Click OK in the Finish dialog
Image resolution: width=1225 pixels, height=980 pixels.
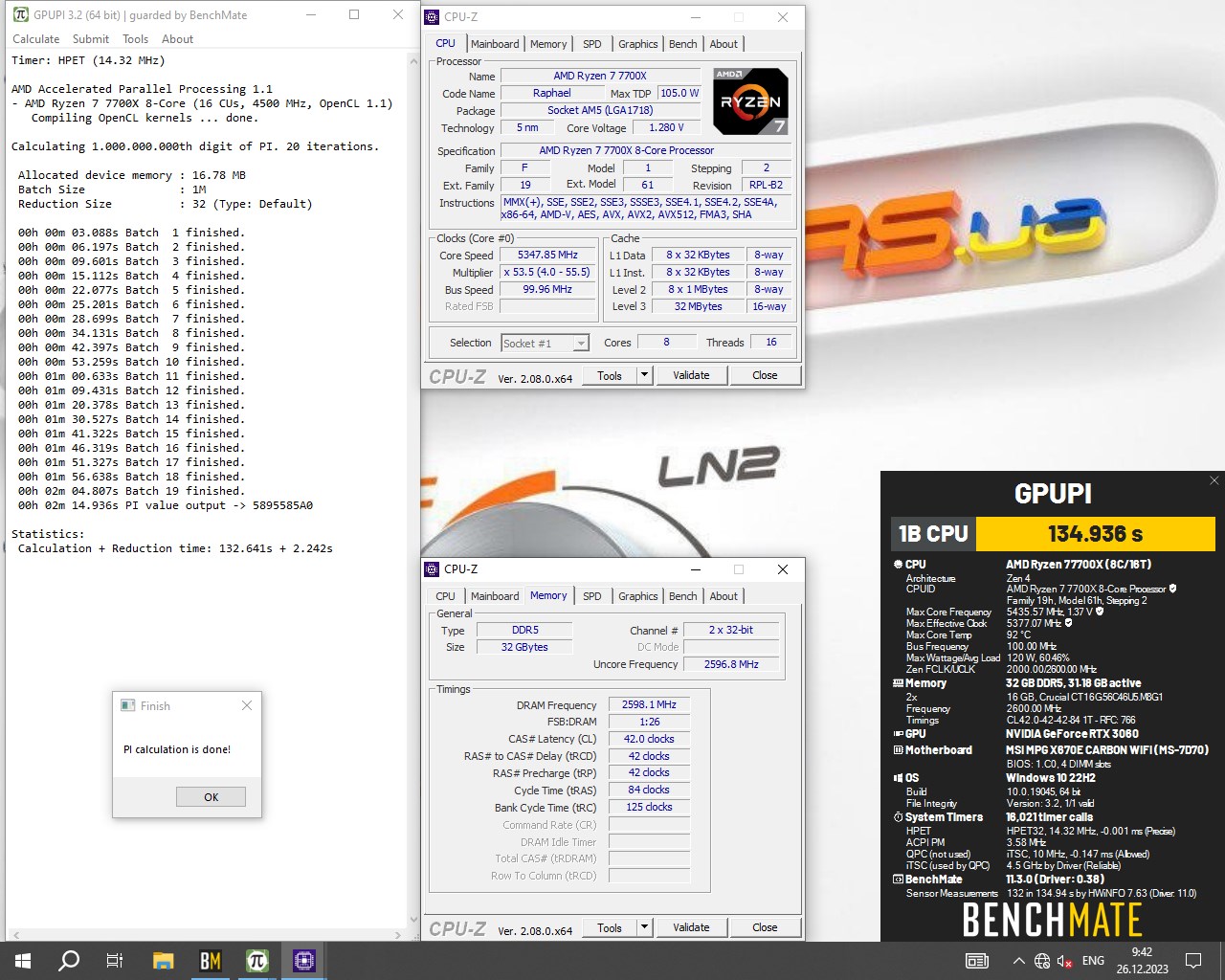point(211,796)
